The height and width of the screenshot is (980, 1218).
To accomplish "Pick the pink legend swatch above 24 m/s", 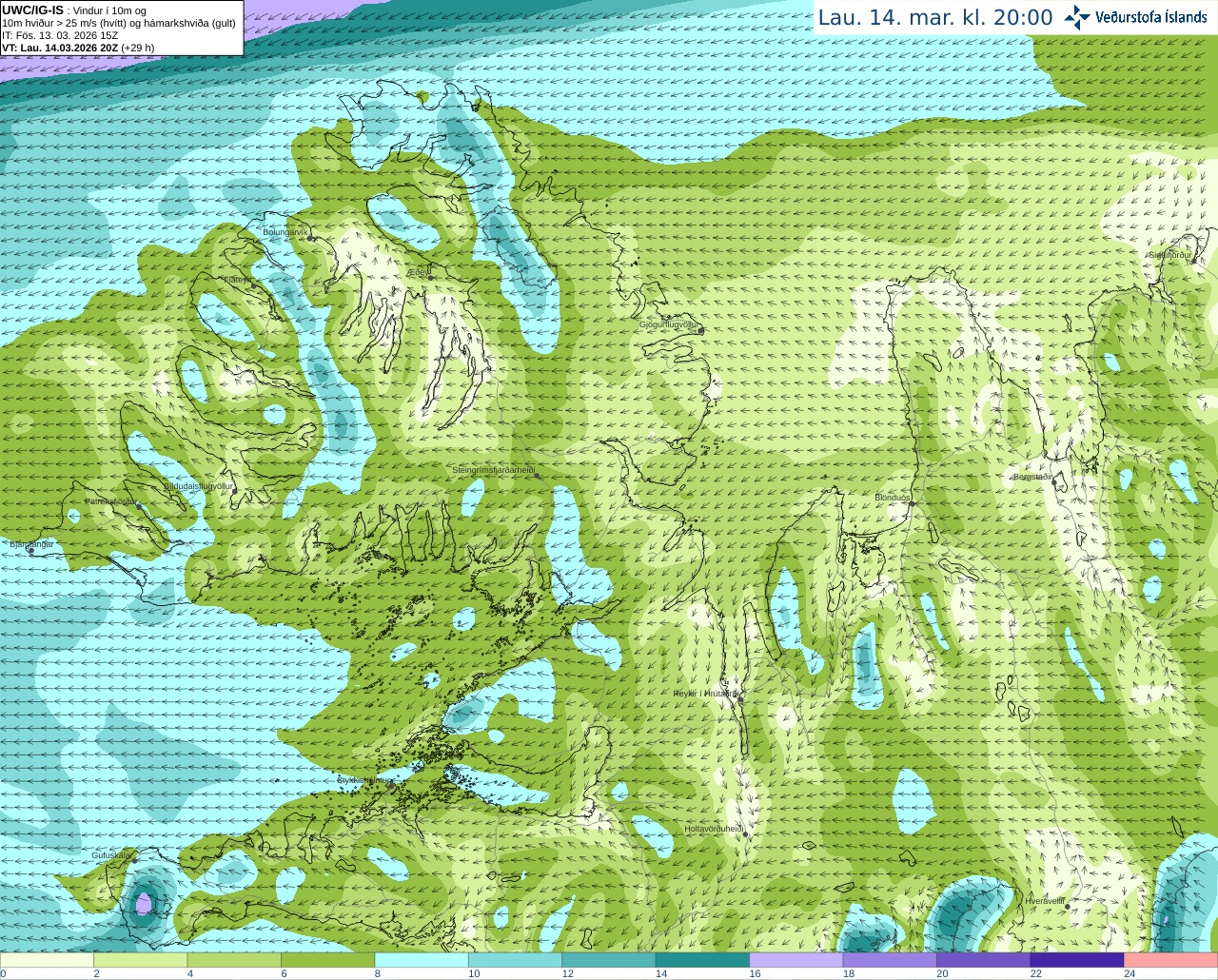I will point(1171,959).
